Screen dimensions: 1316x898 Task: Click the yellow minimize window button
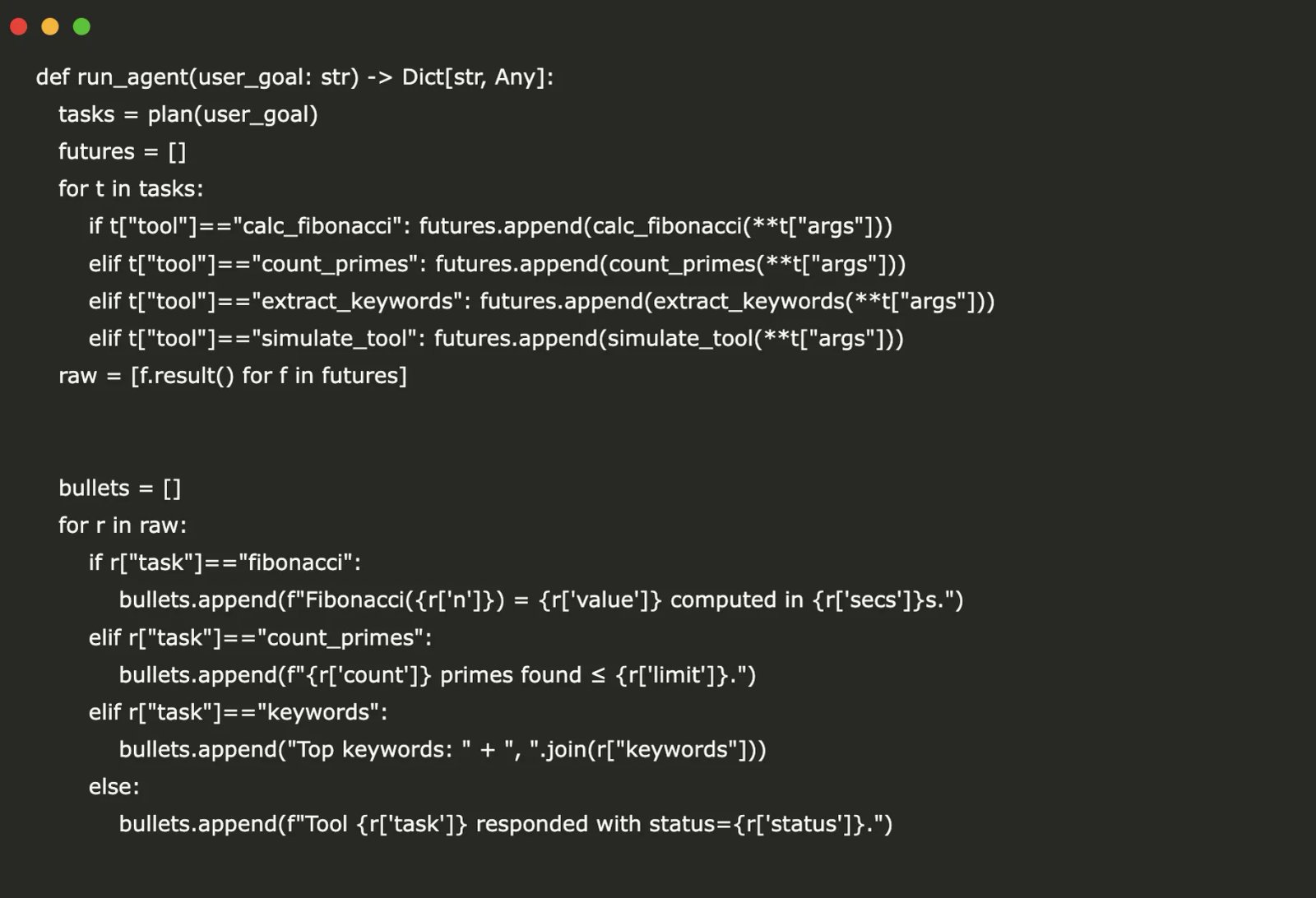coord(50,26)
